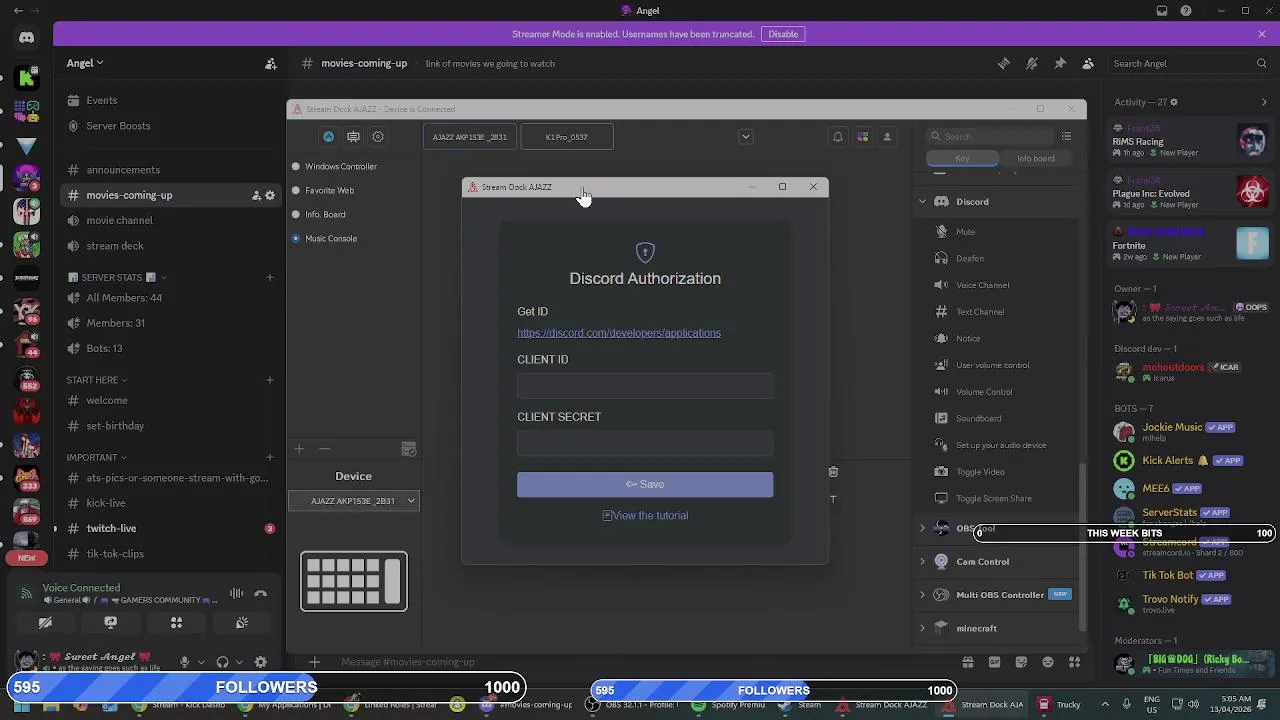Open Stream Dock settings gear icon
Image resolution: width=1280 pixels, height=720 pixels.
pos(378,137)
